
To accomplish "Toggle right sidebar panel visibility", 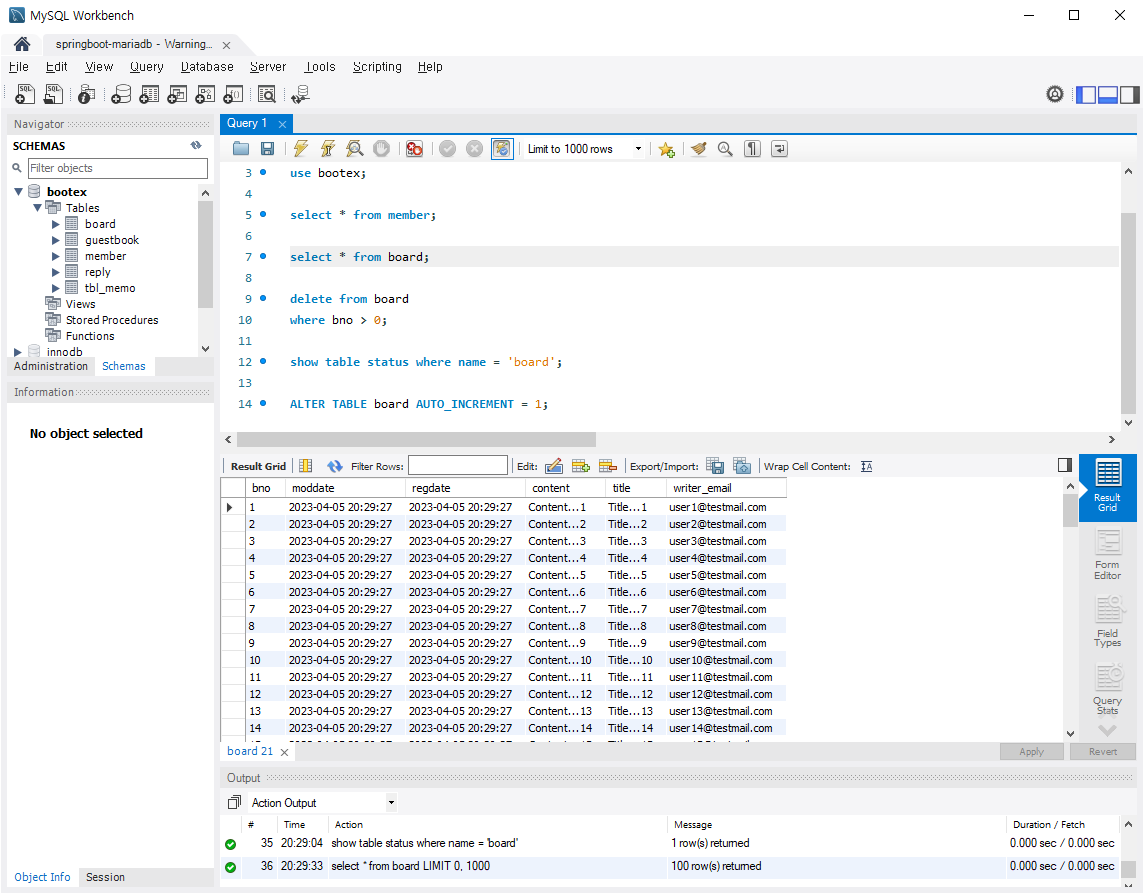I will click(x=1129, y=94).
